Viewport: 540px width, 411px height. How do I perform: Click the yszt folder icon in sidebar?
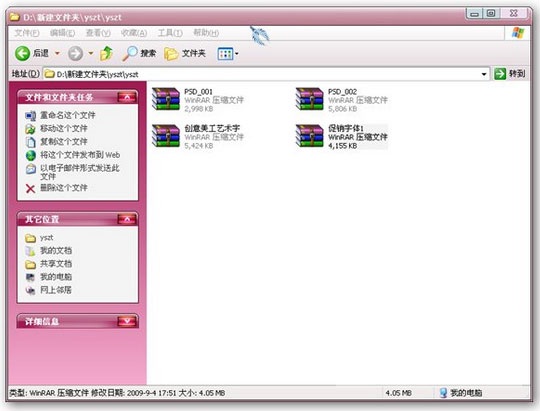30,238
